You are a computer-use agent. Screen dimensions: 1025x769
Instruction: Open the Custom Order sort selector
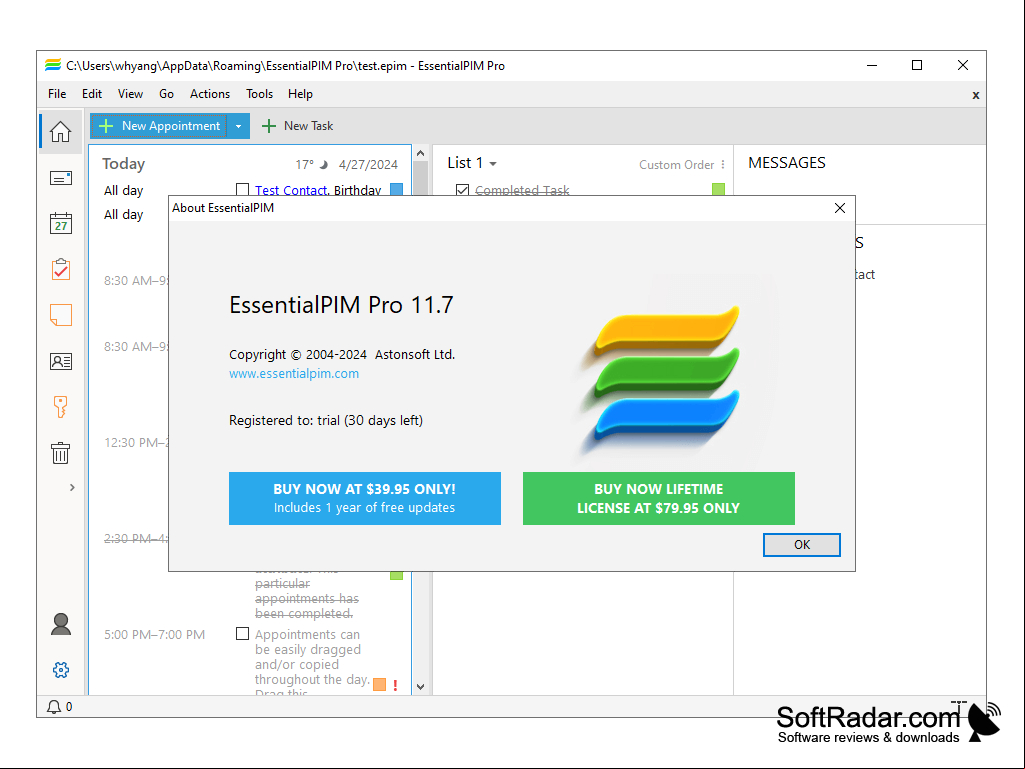pyautogui.click(x=677, y=165)
